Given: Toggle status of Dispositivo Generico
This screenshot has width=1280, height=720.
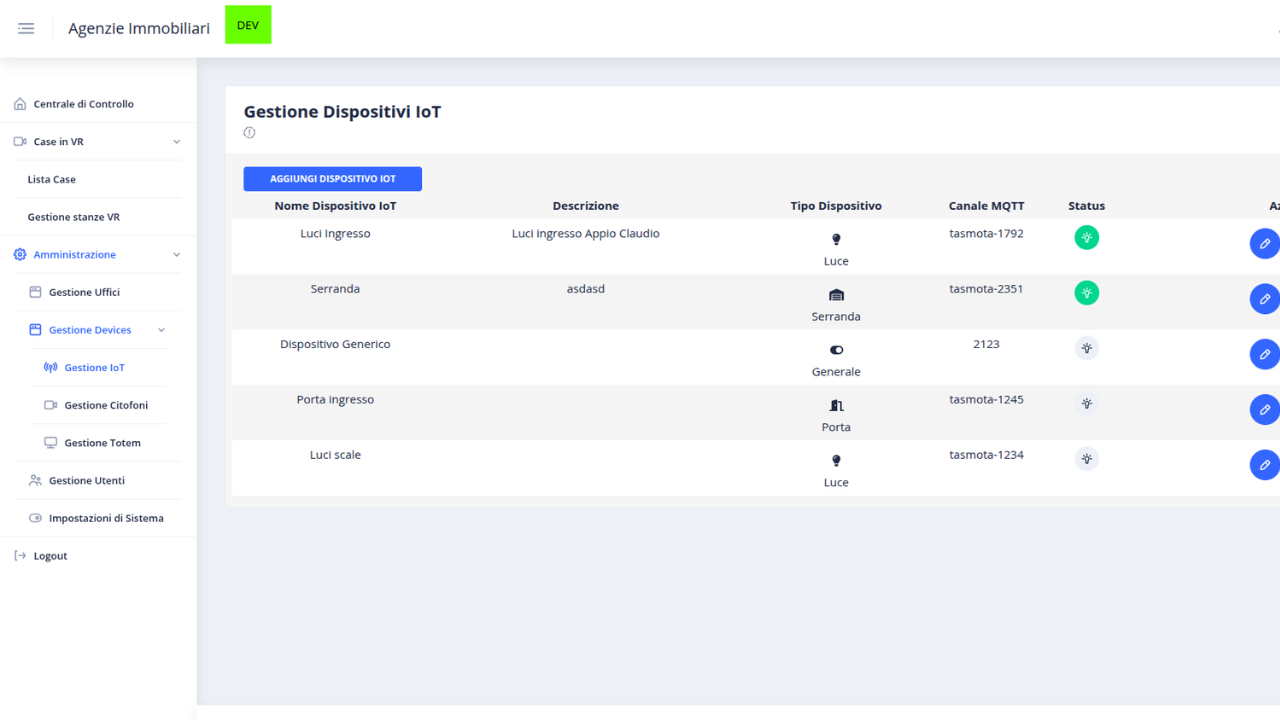Looking at the screenshot, I should pos(1086,348).
